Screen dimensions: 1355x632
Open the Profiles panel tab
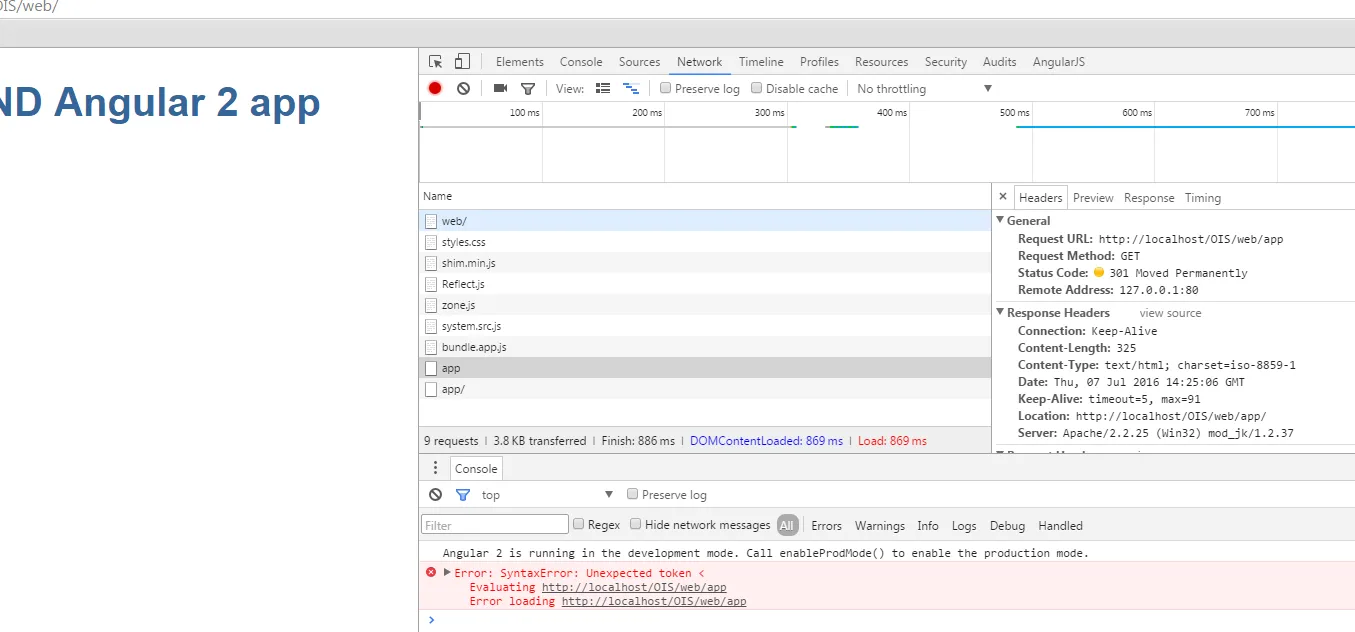(819, 62)
